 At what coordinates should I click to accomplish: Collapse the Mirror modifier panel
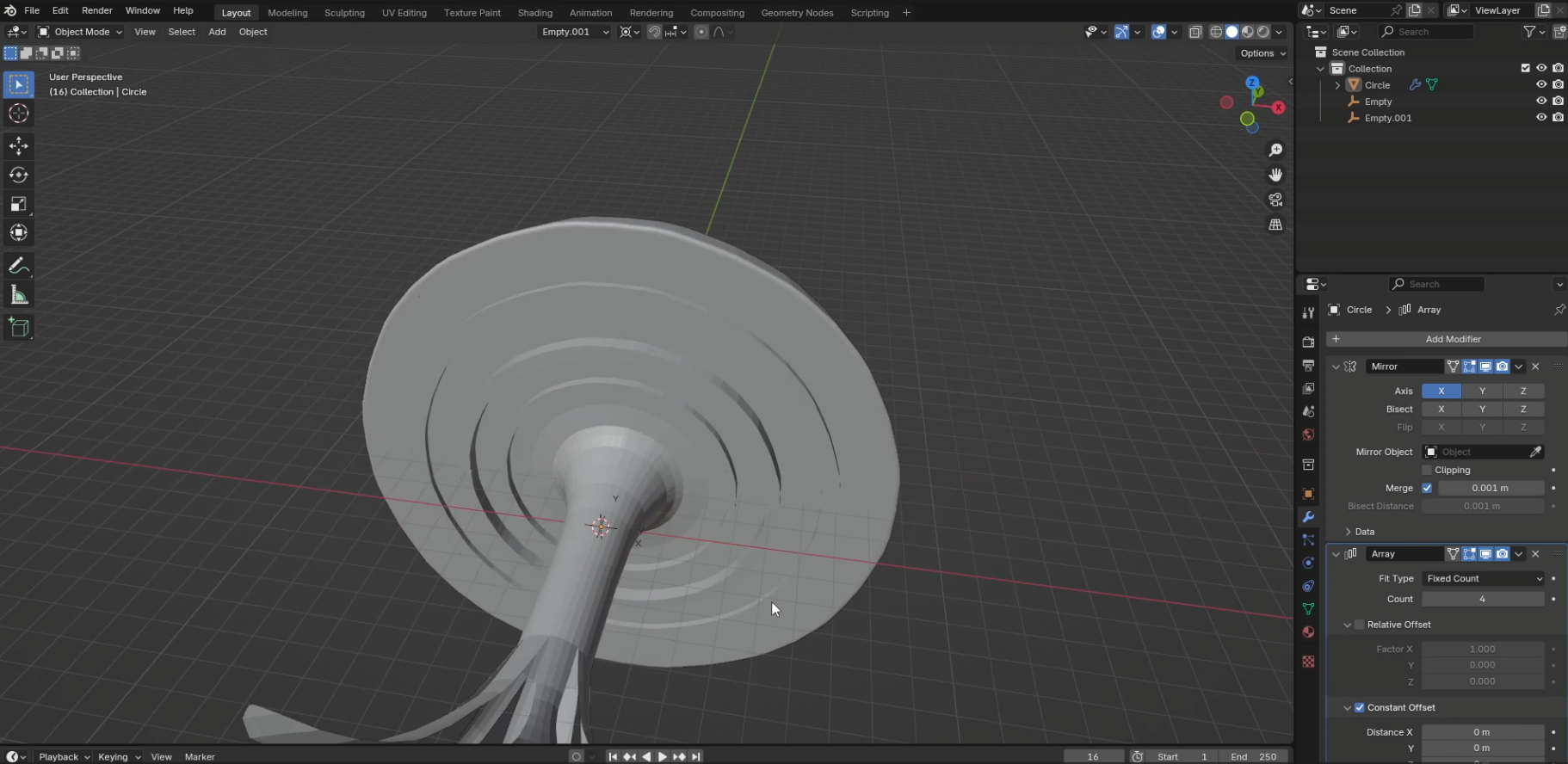coord(1336,367)
